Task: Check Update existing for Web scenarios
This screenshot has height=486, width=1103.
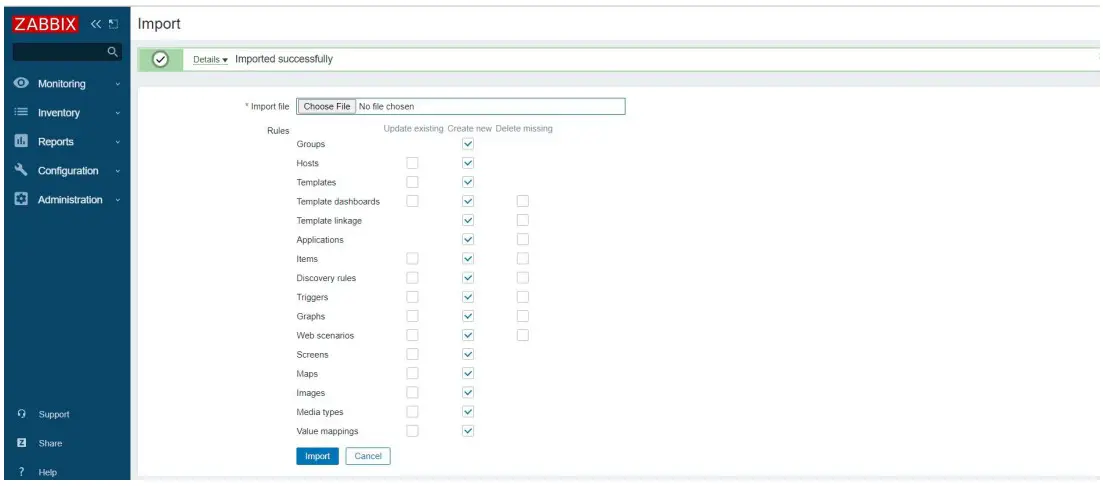Action: (x=412, y=335)
